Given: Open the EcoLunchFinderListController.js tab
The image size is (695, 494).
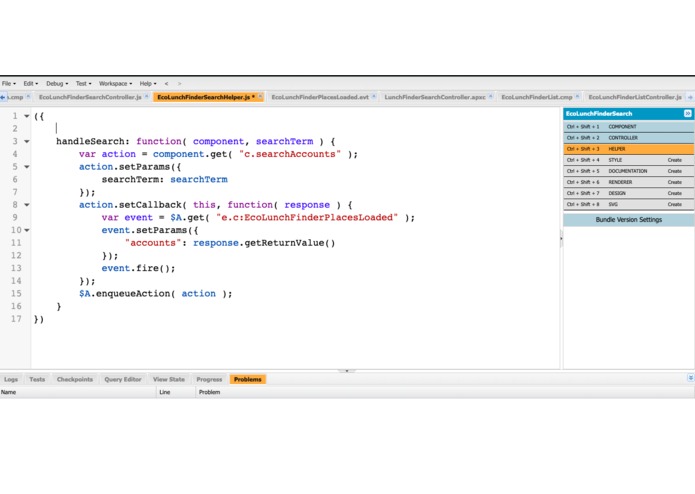Looking at the screenshot, I should click(635, 97).
